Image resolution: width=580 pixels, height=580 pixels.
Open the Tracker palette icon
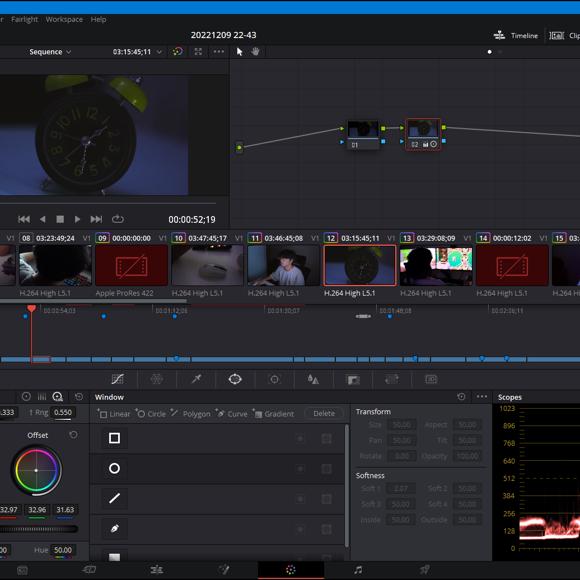274,379
